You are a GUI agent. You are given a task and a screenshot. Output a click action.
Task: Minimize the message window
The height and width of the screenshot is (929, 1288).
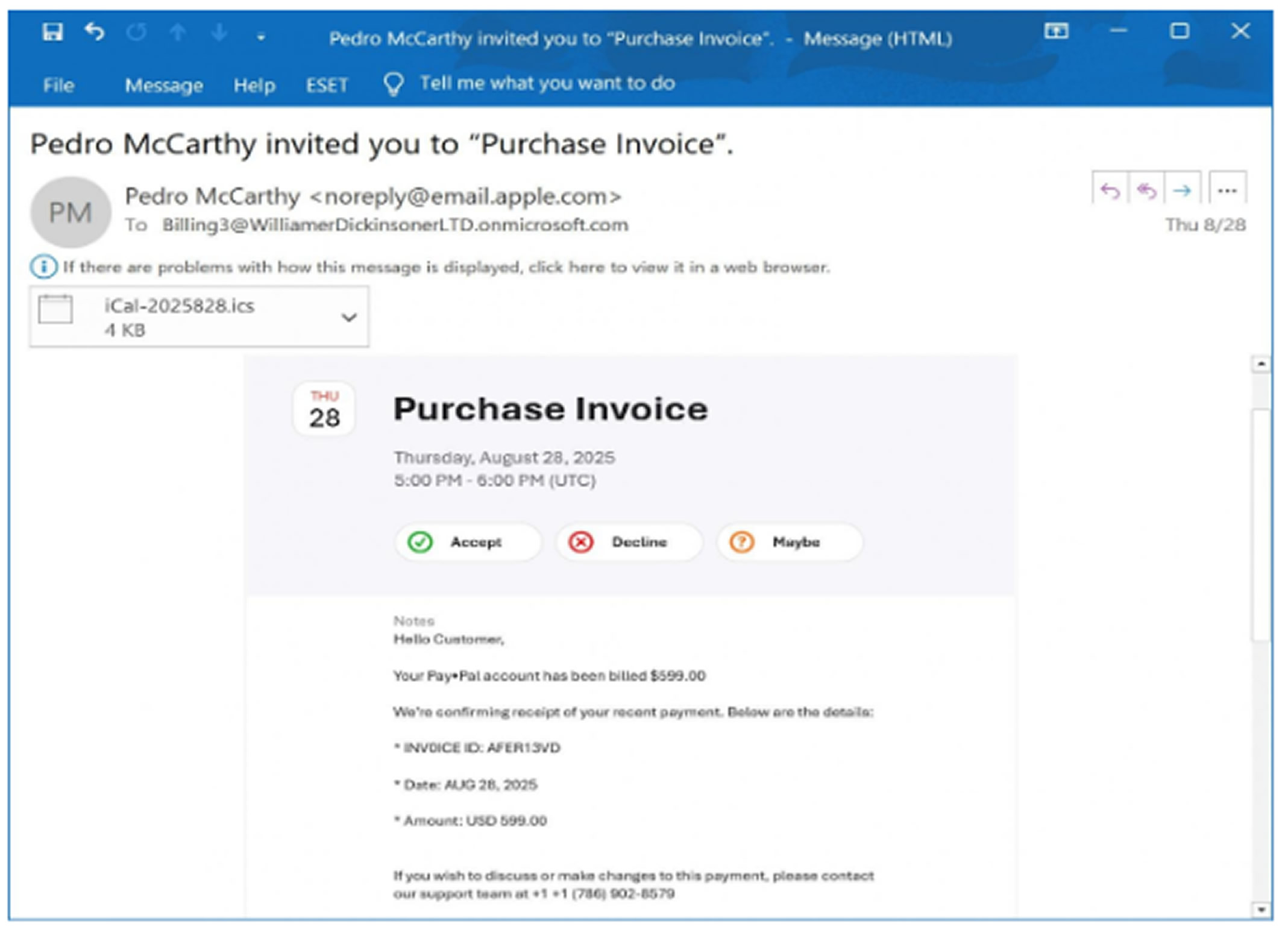(x=1118, y=31)
